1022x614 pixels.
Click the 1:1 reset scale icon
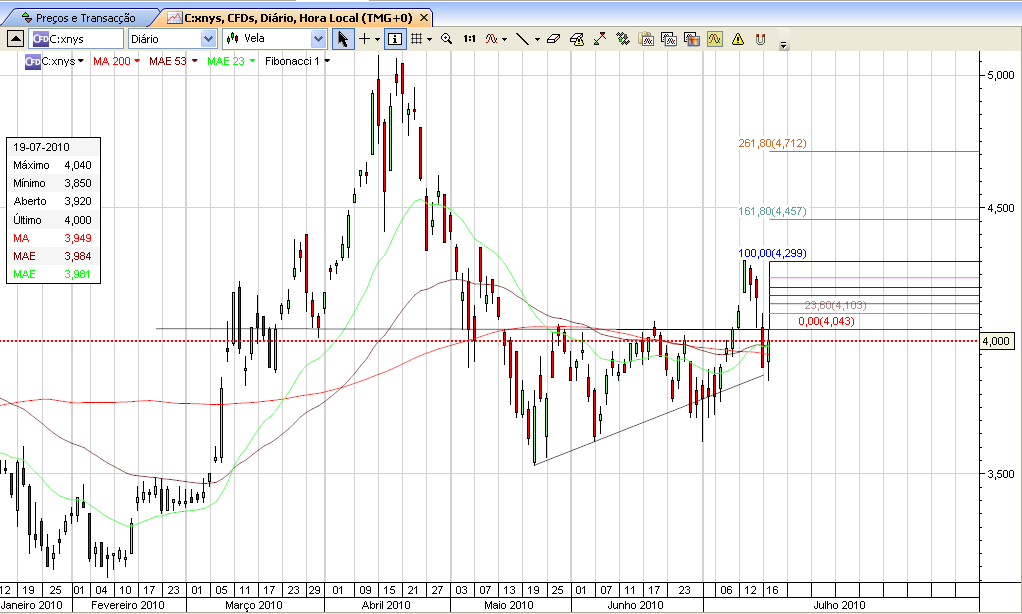(x=469, y=39)
